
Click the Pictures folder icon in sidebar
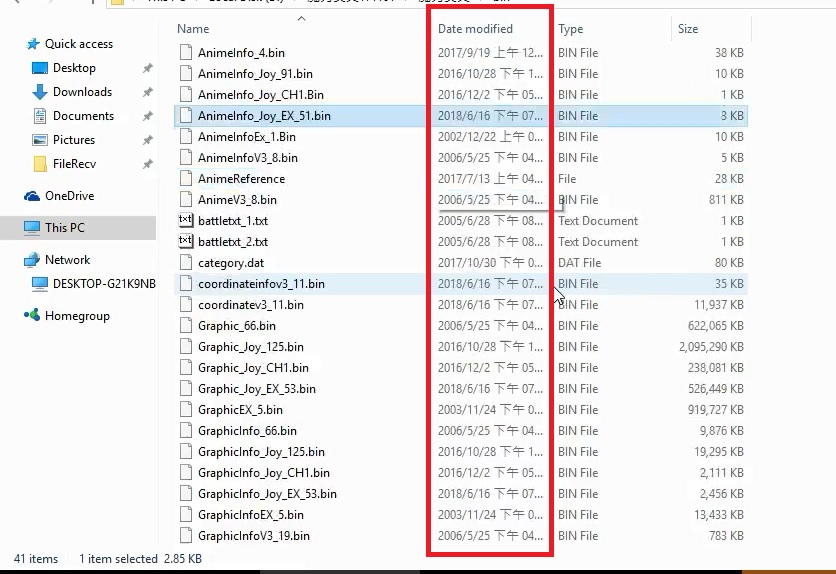tap(40, 140)
